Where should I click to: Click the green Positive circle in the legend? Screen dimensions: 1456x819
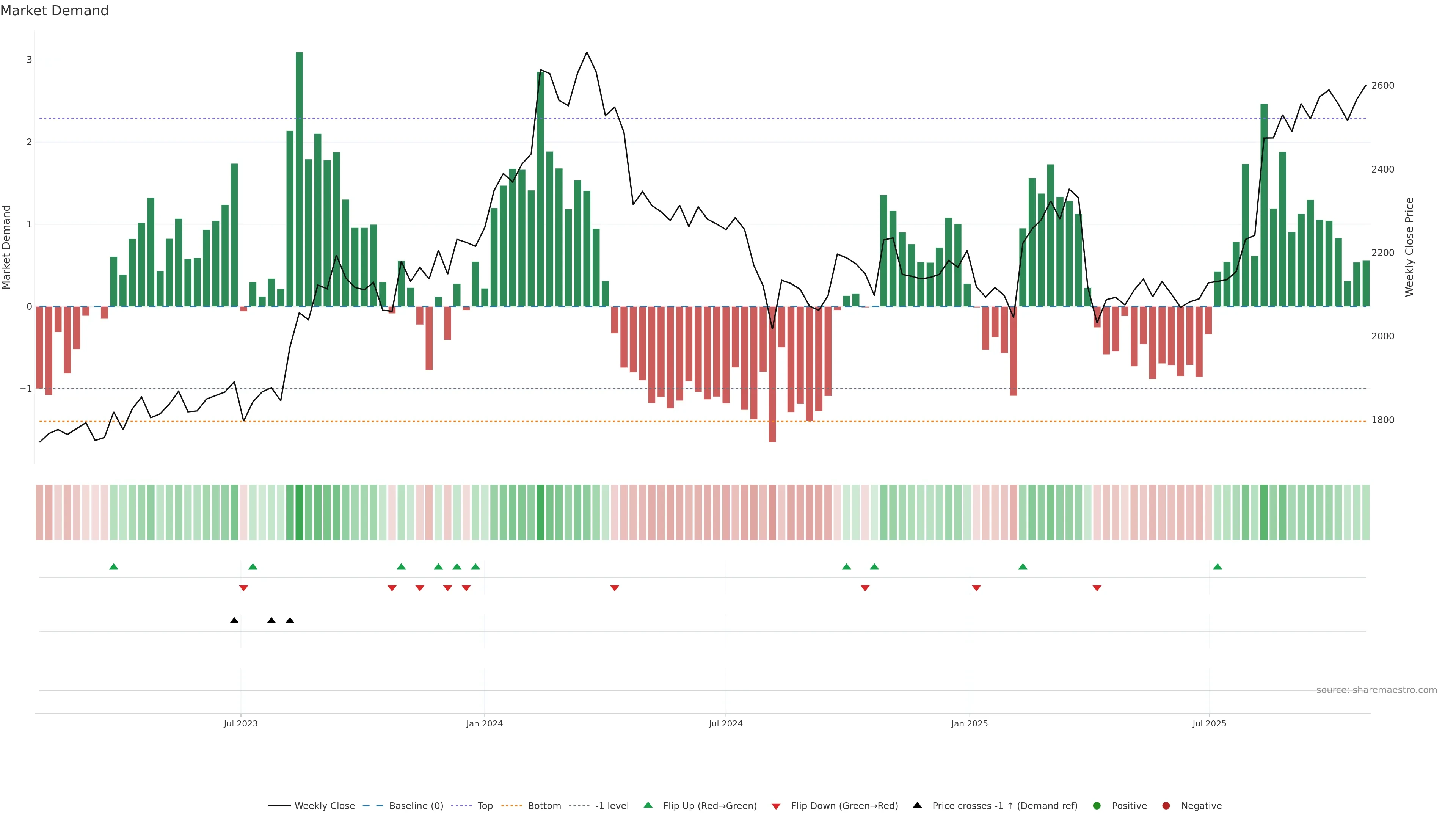point(1097,806)
